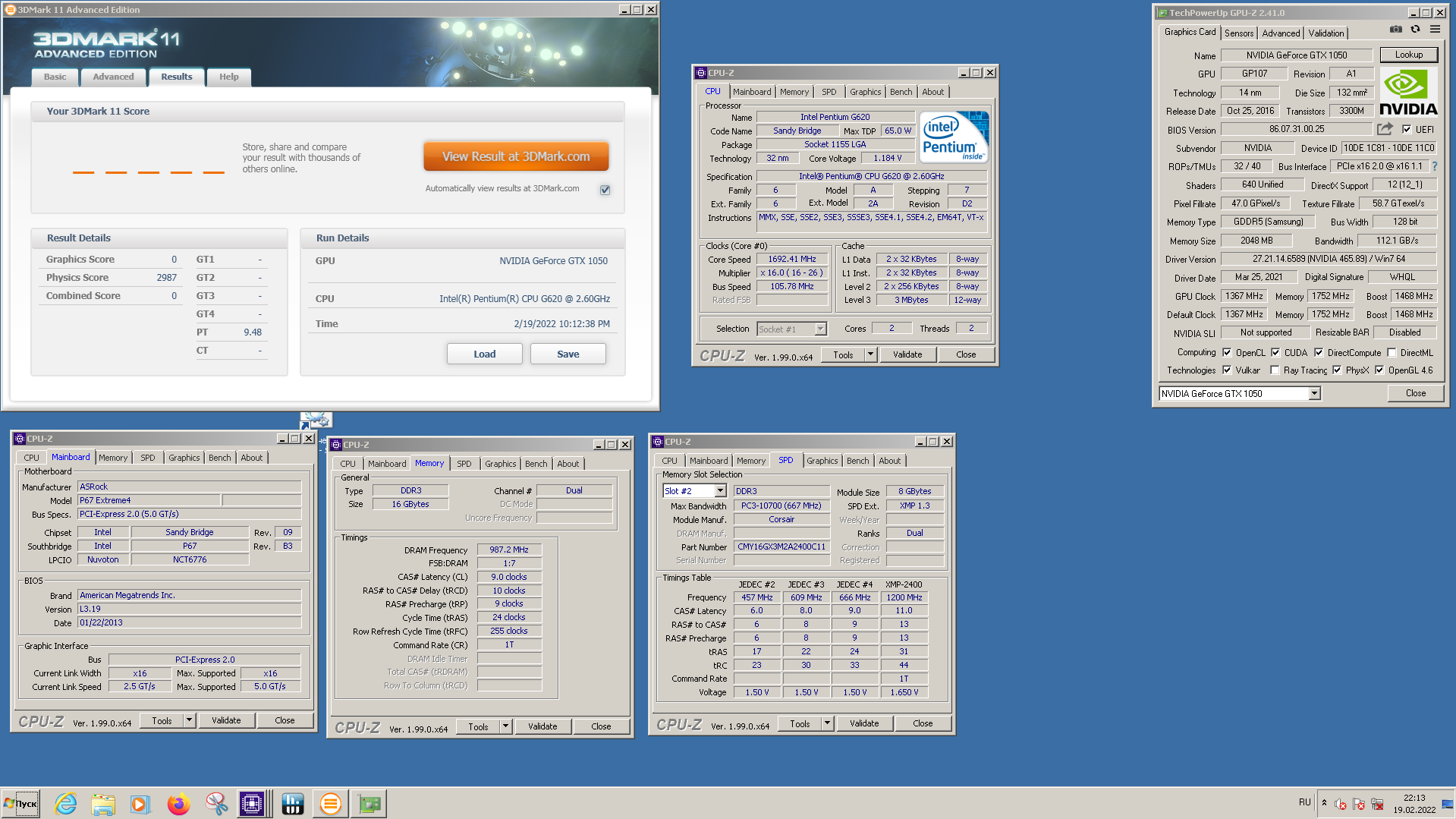Expand Tools dropdown arrow in Memory window

(505, 726)
